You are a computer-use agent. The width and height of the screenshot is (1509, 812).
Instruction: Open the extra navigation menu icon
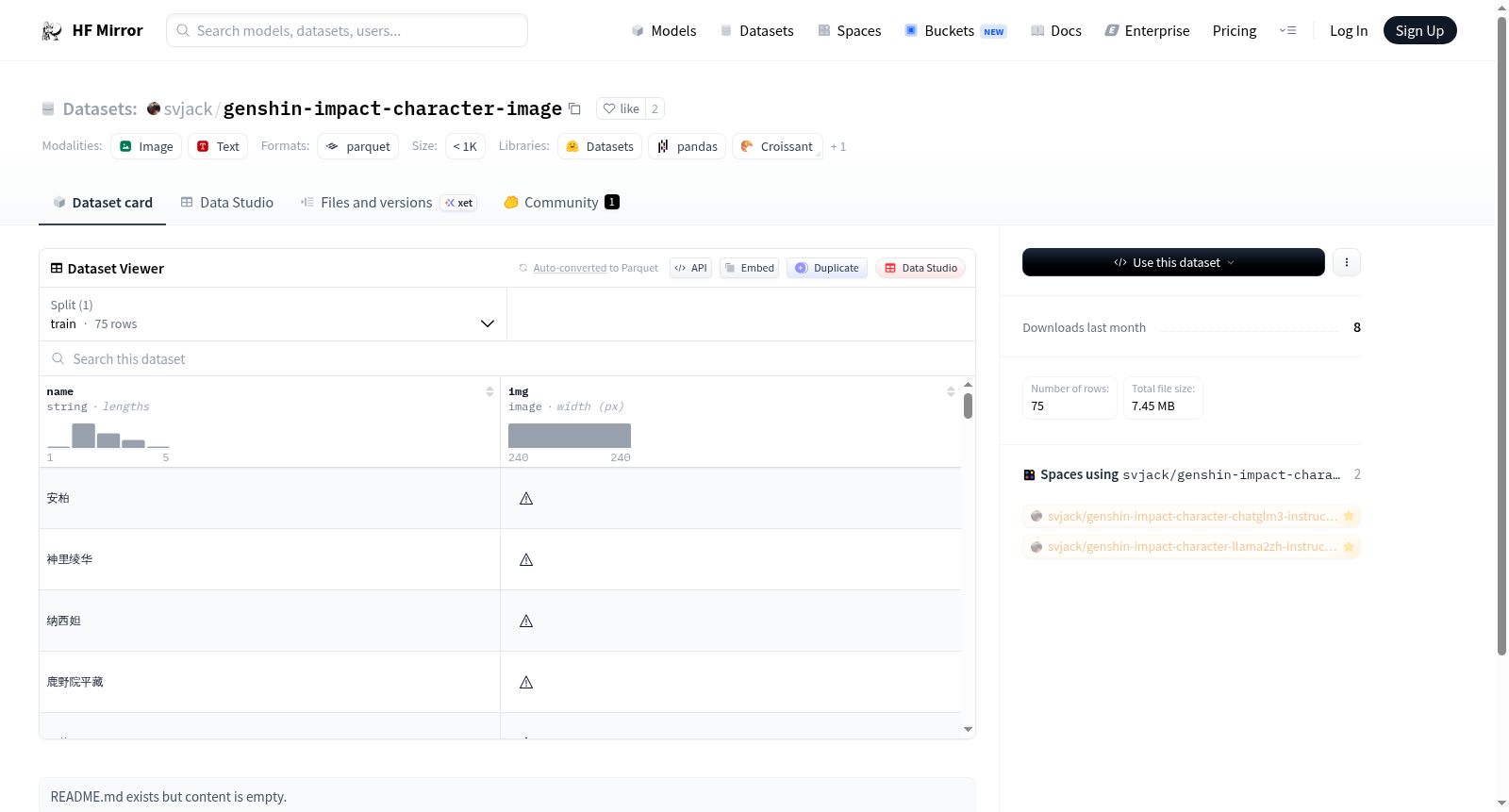click(x=1287, y=31)
